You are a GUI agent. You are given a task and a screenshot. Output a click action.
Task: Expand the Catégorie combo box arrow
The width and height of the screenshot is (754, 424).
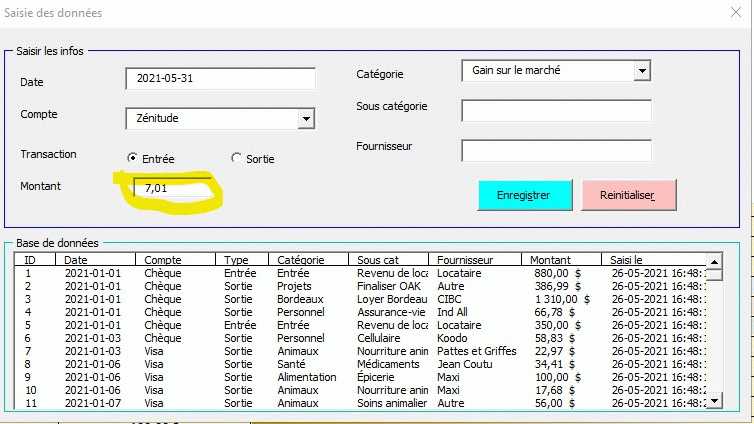point(642,71)
